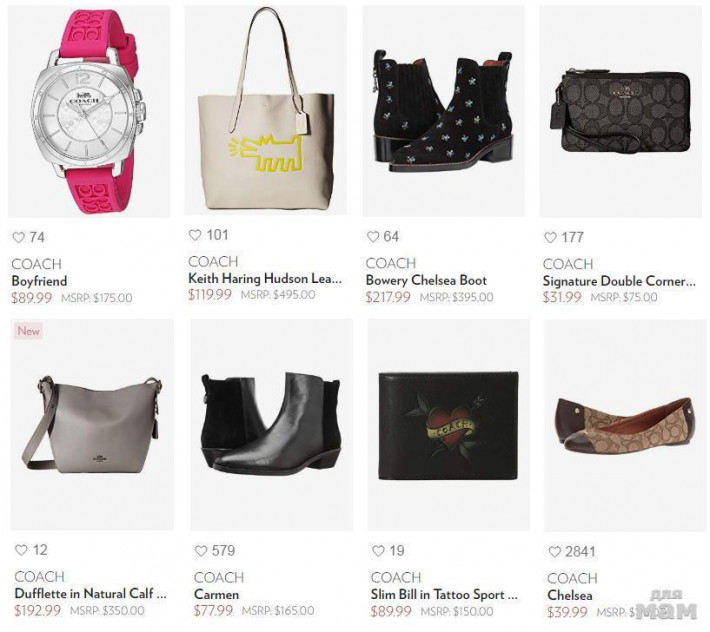The width and height of the screenshot is (710, 632).
Task: Open the Carmen product name link
Action: pyautogui.click(x=216, y=594)
